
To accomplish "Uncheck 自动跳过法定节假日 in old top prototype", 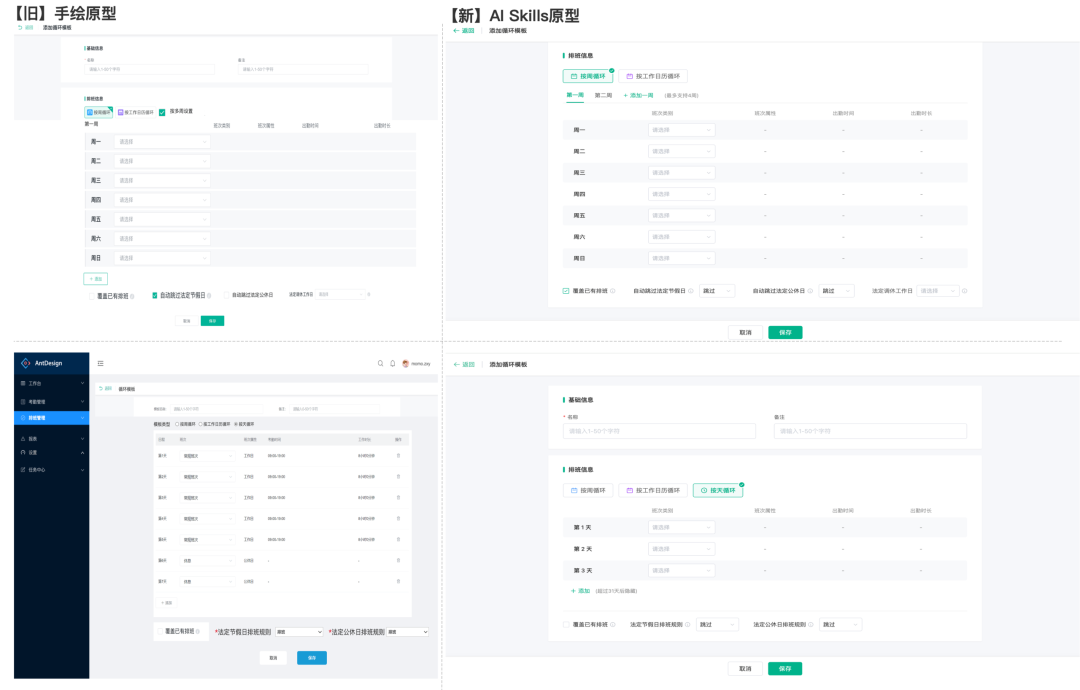I will 154,295.
